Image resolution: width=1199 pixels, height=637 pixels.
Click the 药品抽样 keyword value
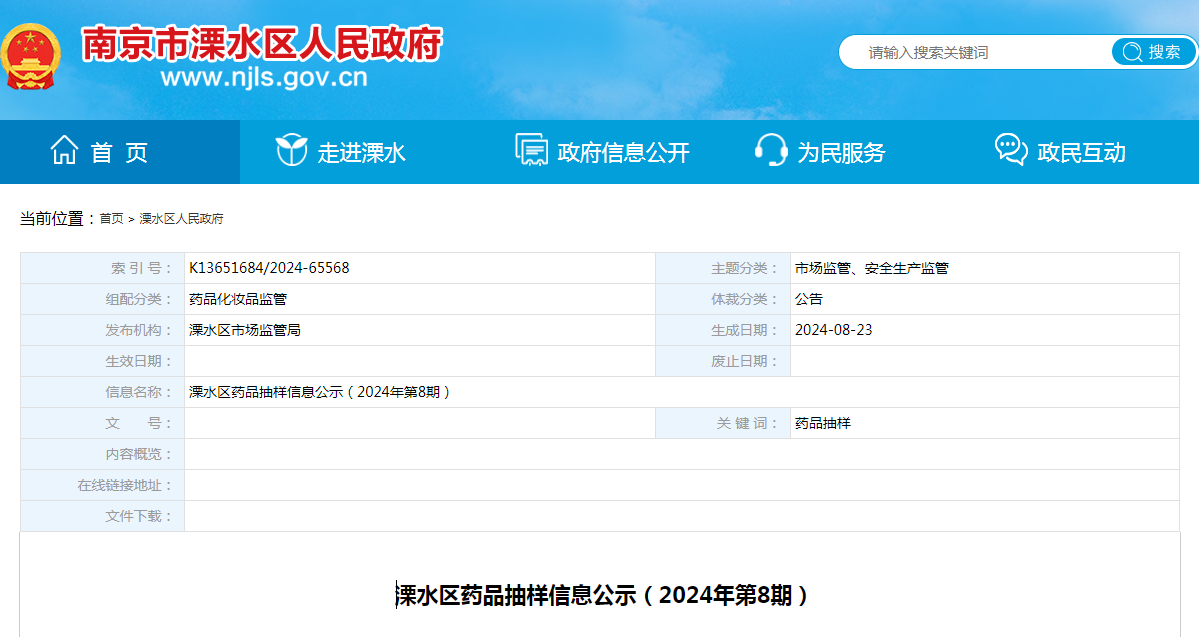point(822,423)
